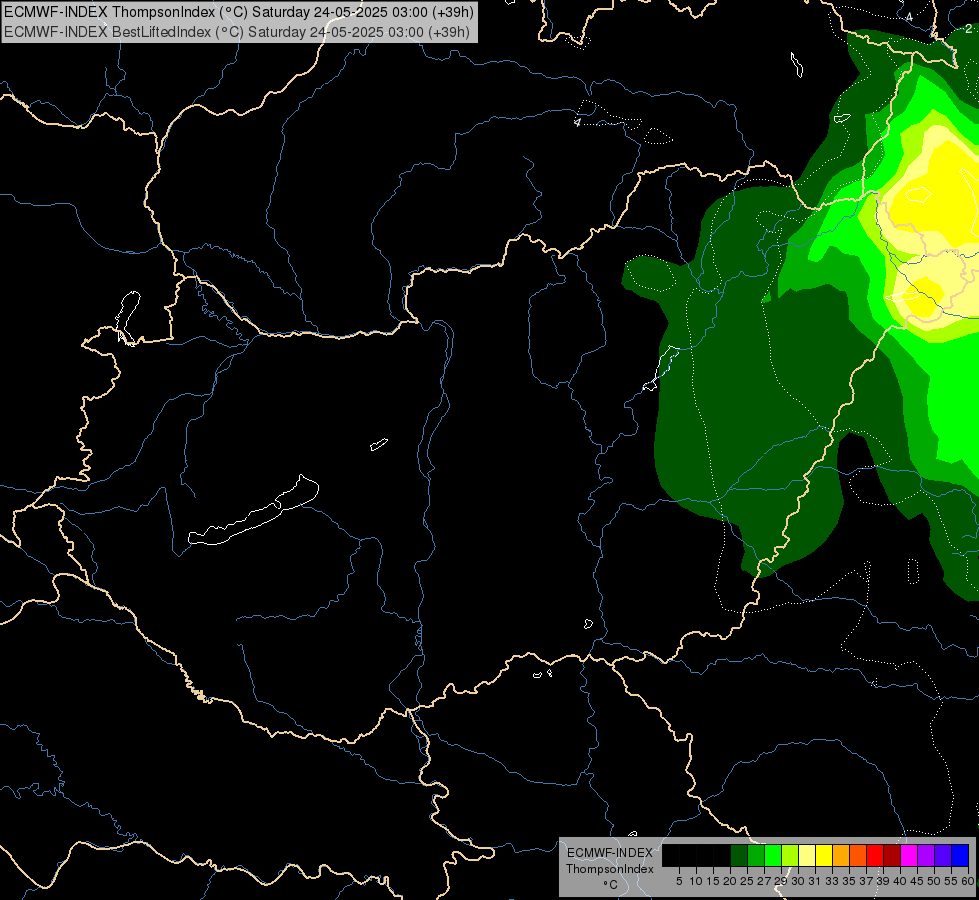Click the legend scale value 45
This screenshot has height=900, width=979.
(917, 881)
